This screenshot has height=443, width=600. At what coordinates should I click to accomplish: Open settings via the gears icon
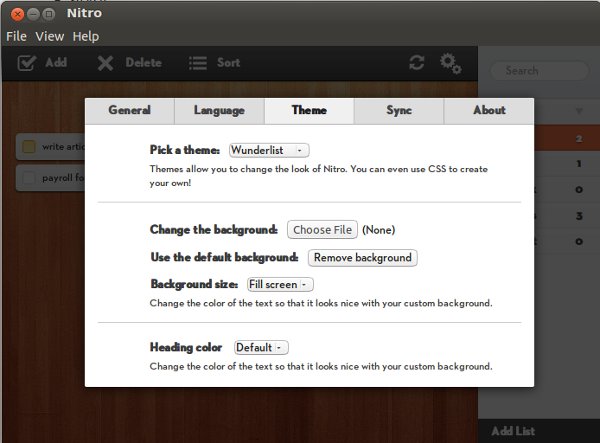(x=450, y=63)
